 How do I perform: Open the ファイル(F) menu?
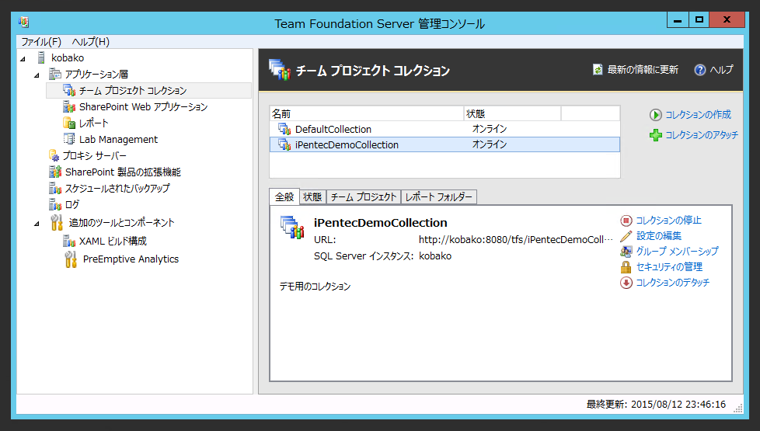[41, 42]
